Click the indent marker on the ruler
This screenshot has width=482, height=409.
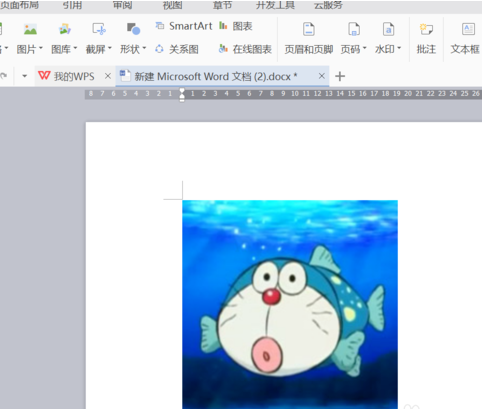pos(182,95)
